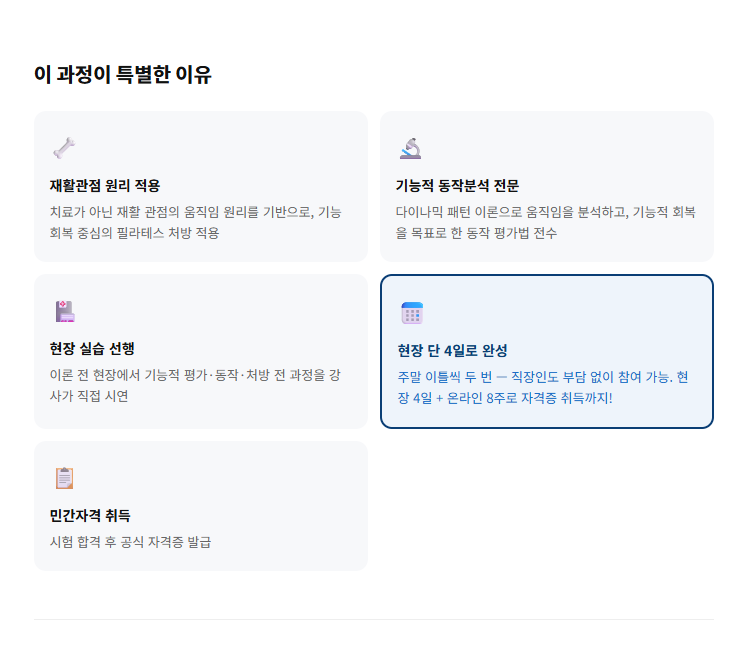Image resolution: width=754 pixels, height=655 pixels.
Task: Click description starting 치료가 아닌 재활 관점의
Action: tap(196, 222)
